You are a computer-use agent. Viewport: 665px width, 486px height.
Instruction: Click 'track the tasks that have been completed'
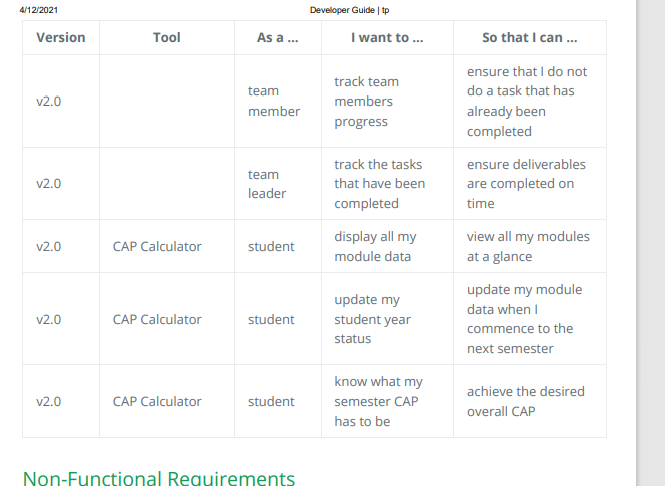pos(380,184)
